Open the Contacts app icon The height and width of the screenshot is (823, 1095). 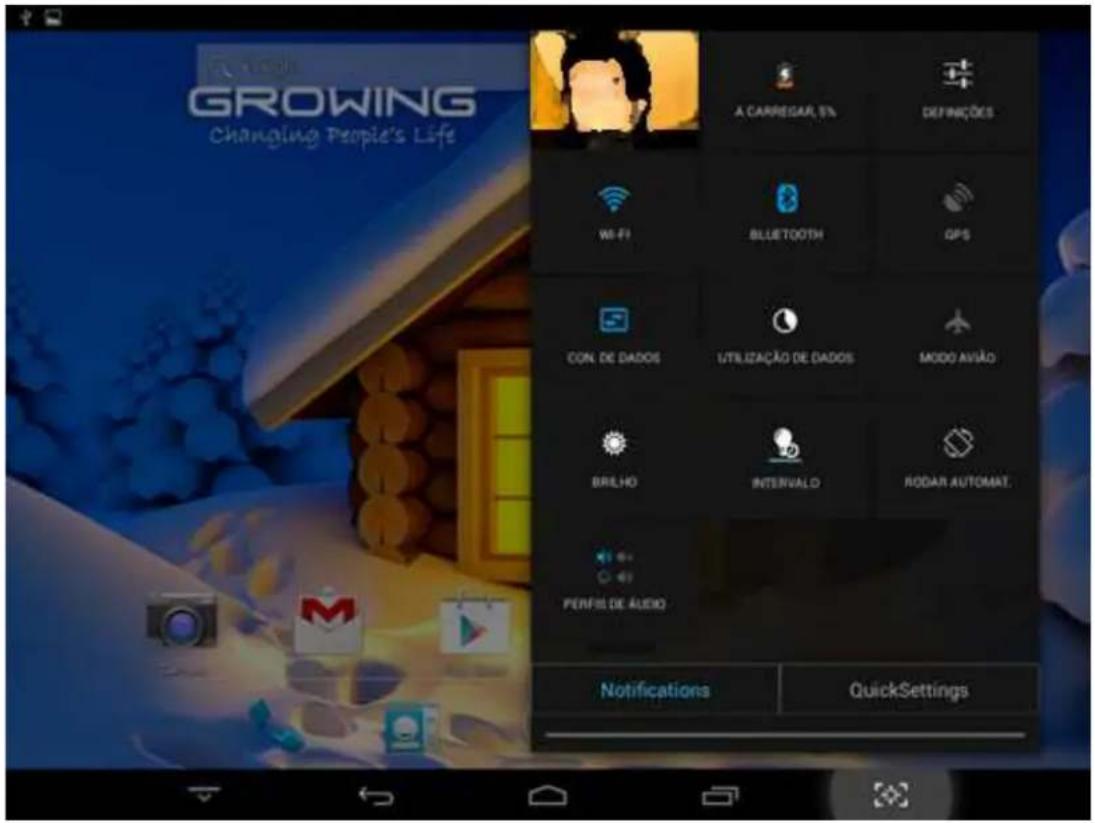(x=409, y=728)
